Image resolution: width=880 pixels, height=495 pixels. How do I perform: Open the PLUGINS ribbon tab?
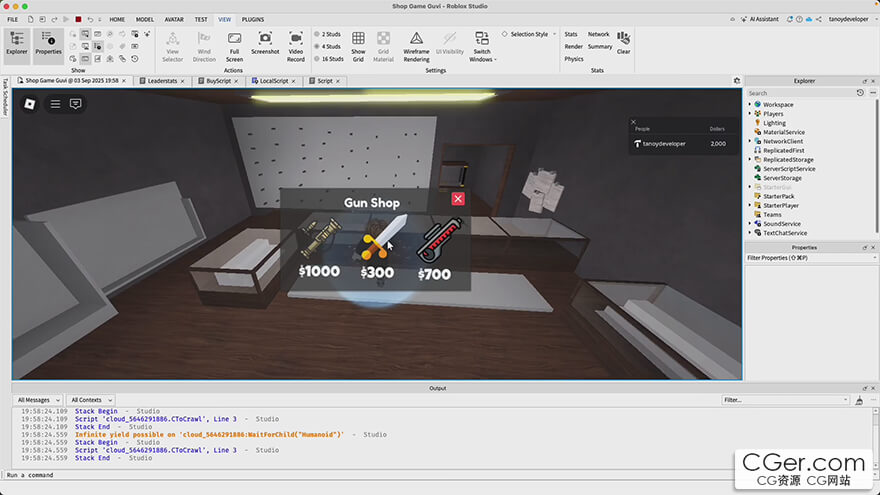click(253, 19)
